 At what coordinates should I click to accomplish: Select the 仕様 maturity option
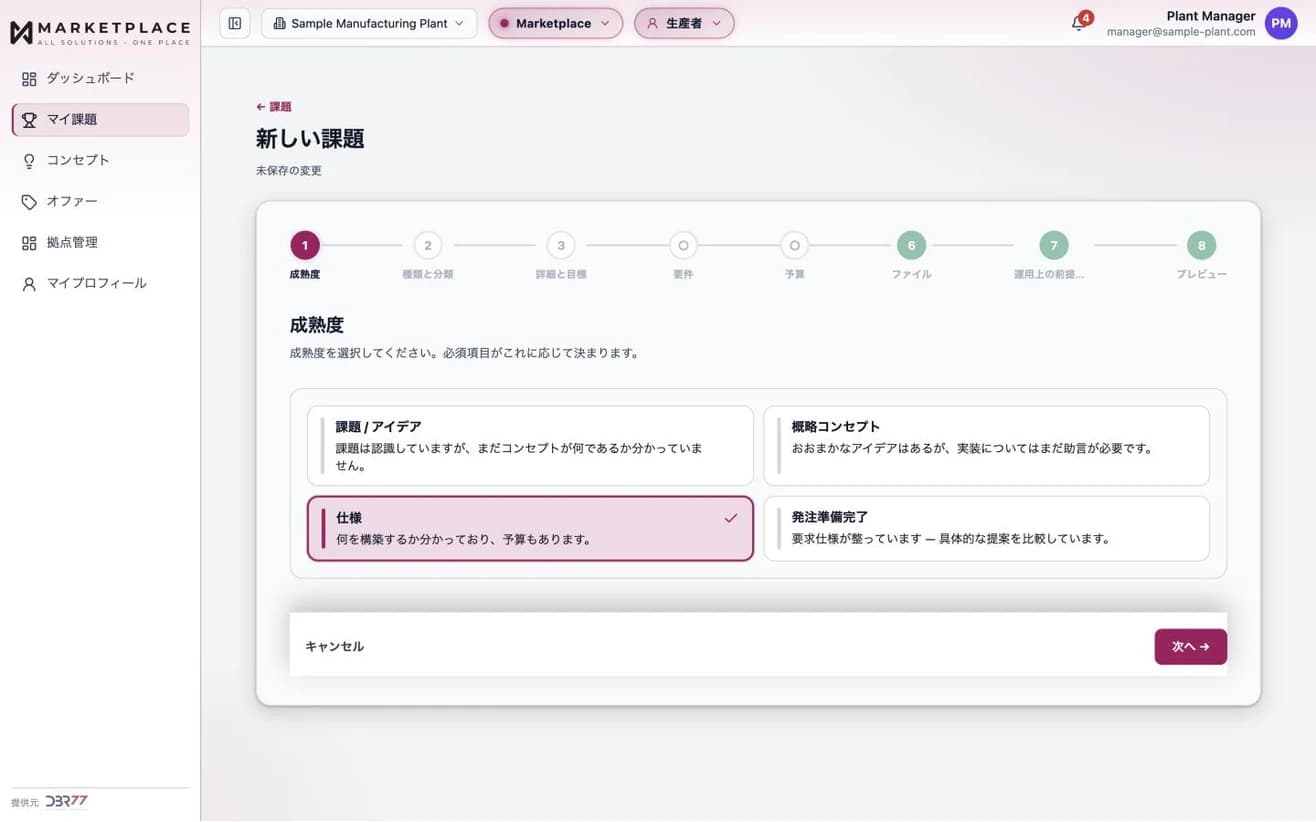click(x=530, y=528)
